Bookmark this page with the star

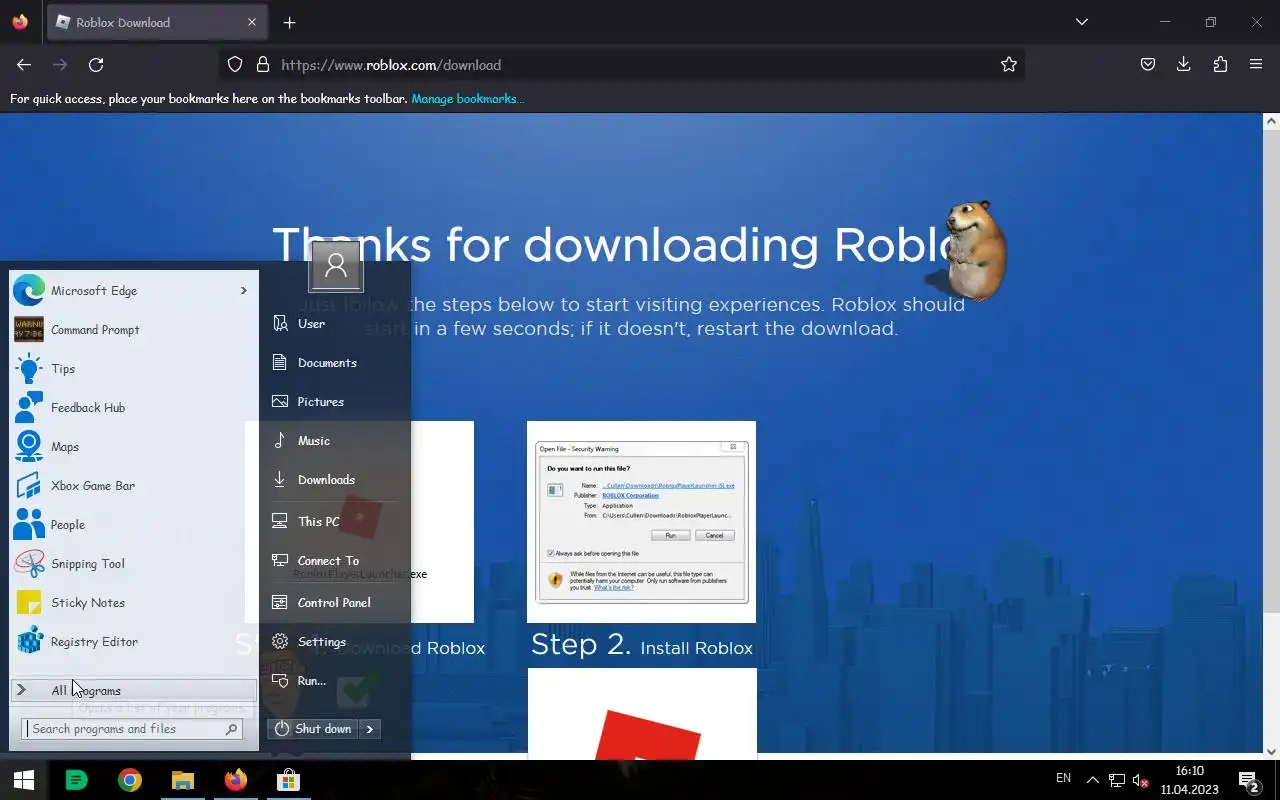point(1009,65)
